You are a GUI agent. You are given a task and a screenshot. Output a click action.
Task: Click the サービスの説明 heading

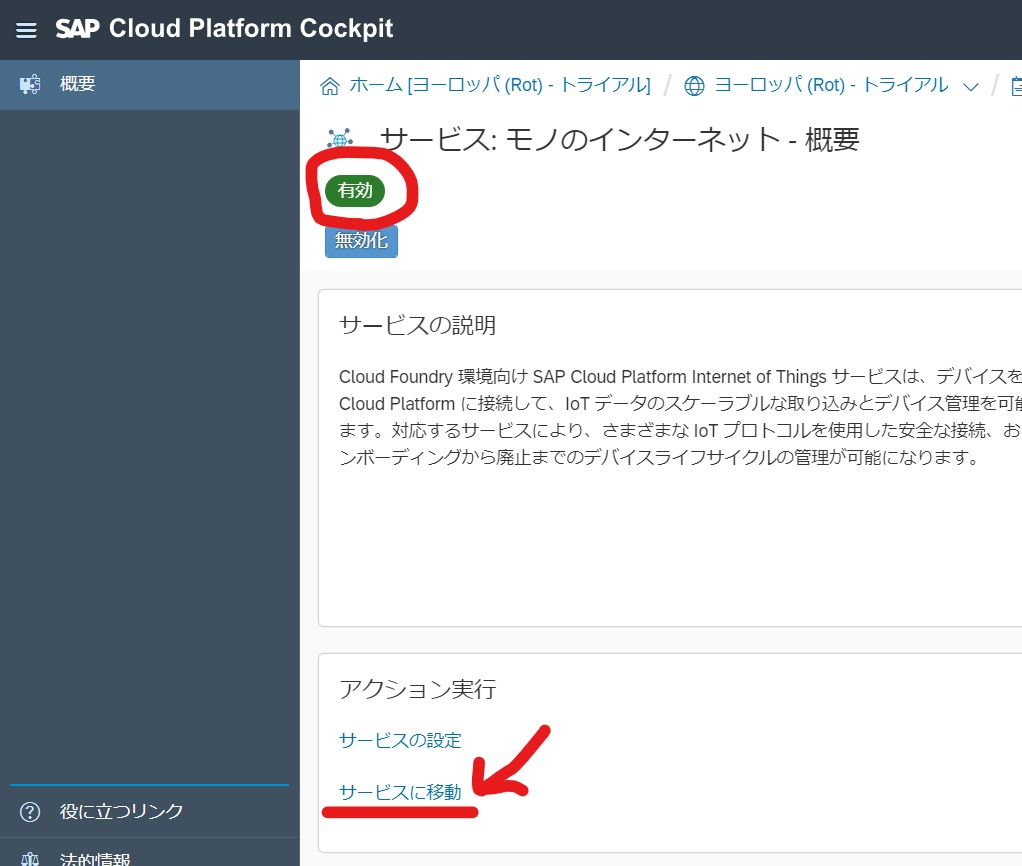[418, 325]
